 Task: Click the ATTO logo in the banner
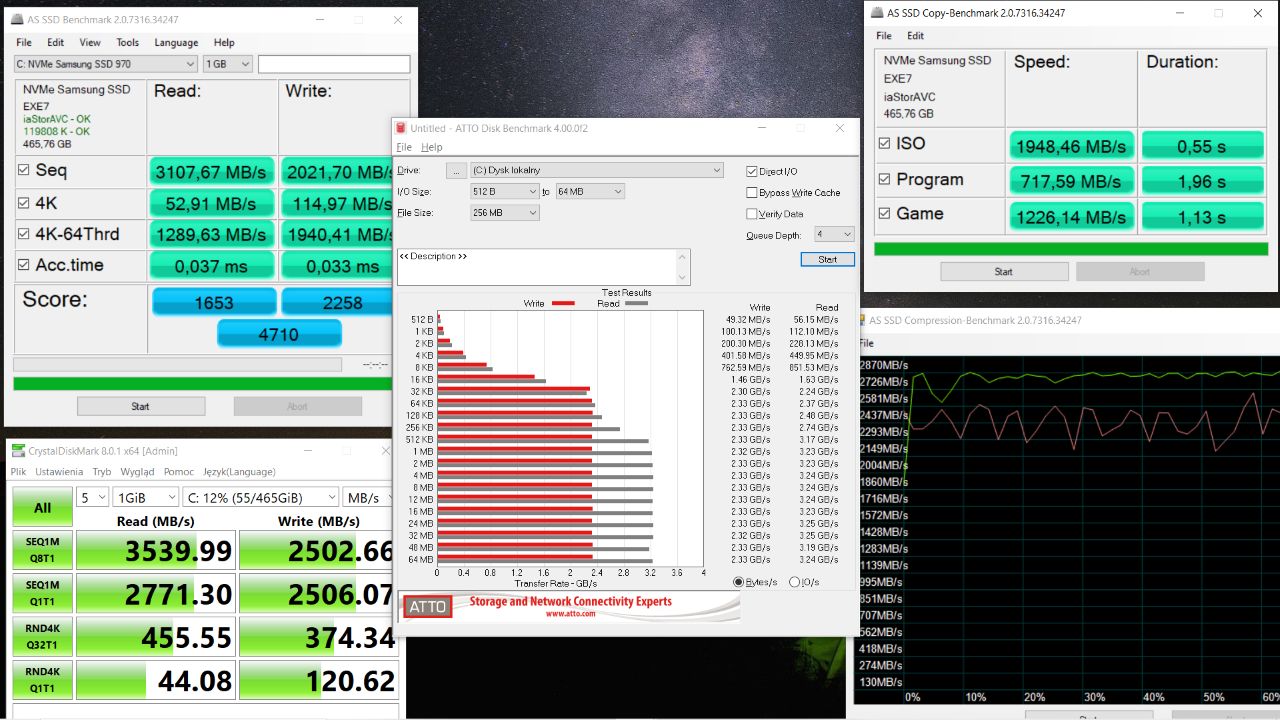pos(427,606)
